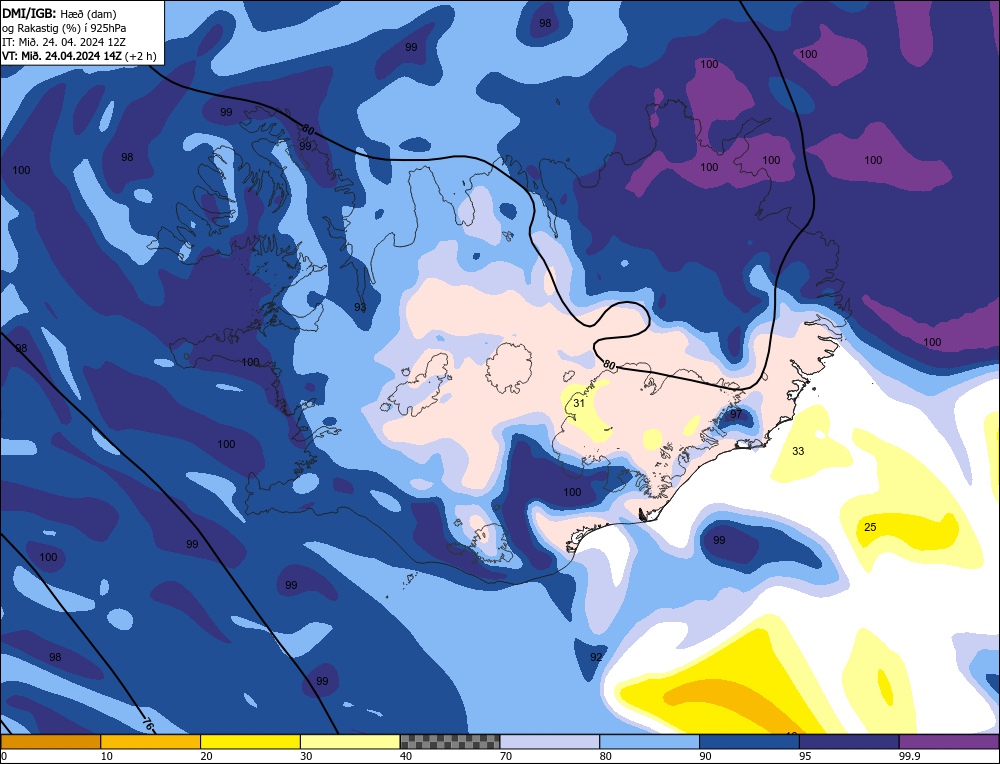Click the '70' legend tick label
Image resolution: width=1000 pixels, height=764 pixels.
point(506,756)
